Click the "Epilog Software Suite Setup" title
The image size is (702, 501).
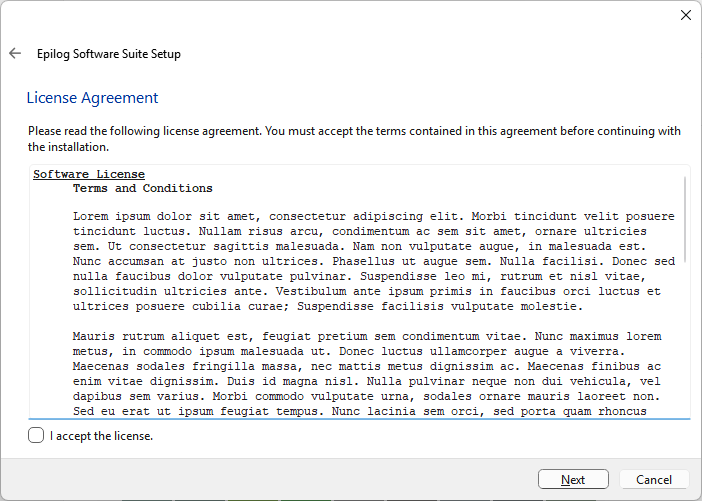[108, 54]
